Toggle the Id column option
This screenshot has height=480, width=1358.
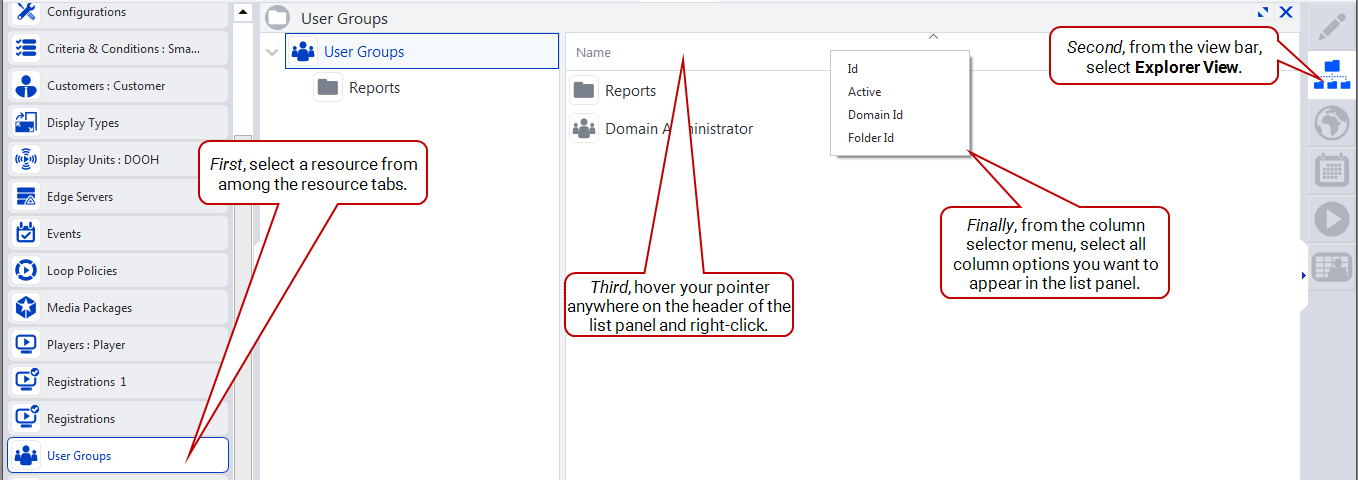click(x=853, y=69)
